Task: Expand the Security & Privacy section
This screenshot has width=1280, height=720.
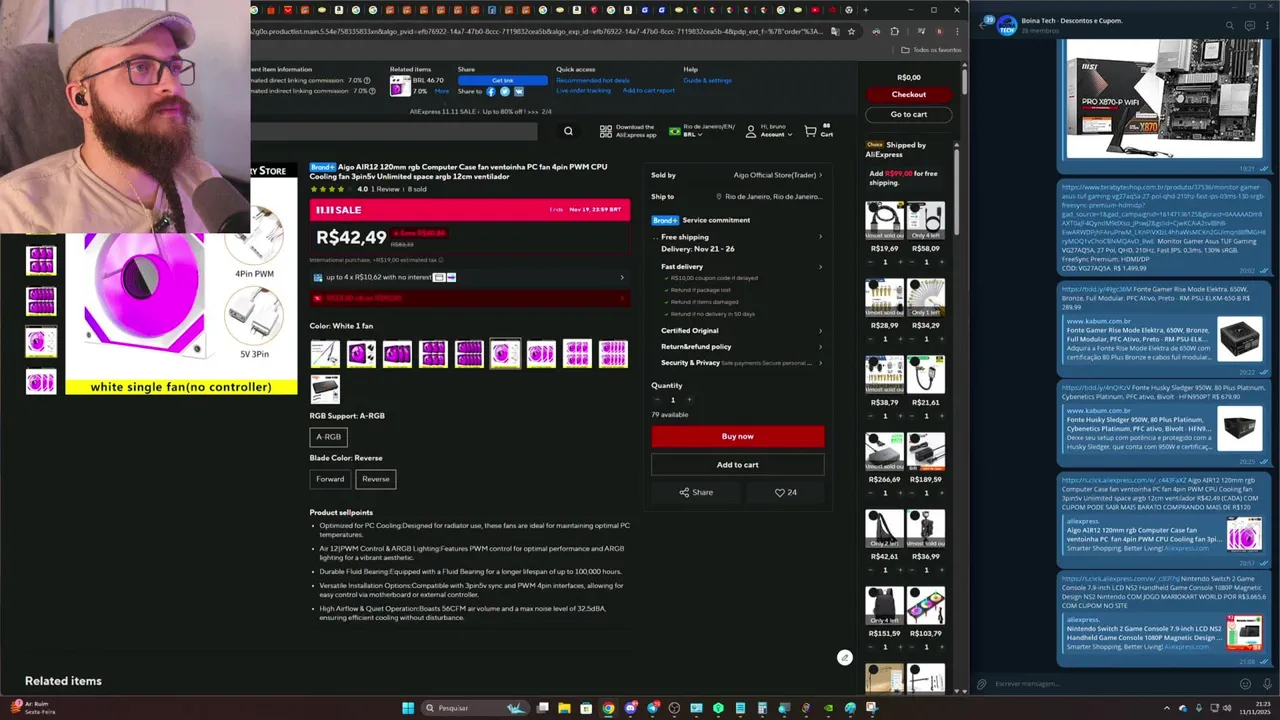Action: coord(741,363)
